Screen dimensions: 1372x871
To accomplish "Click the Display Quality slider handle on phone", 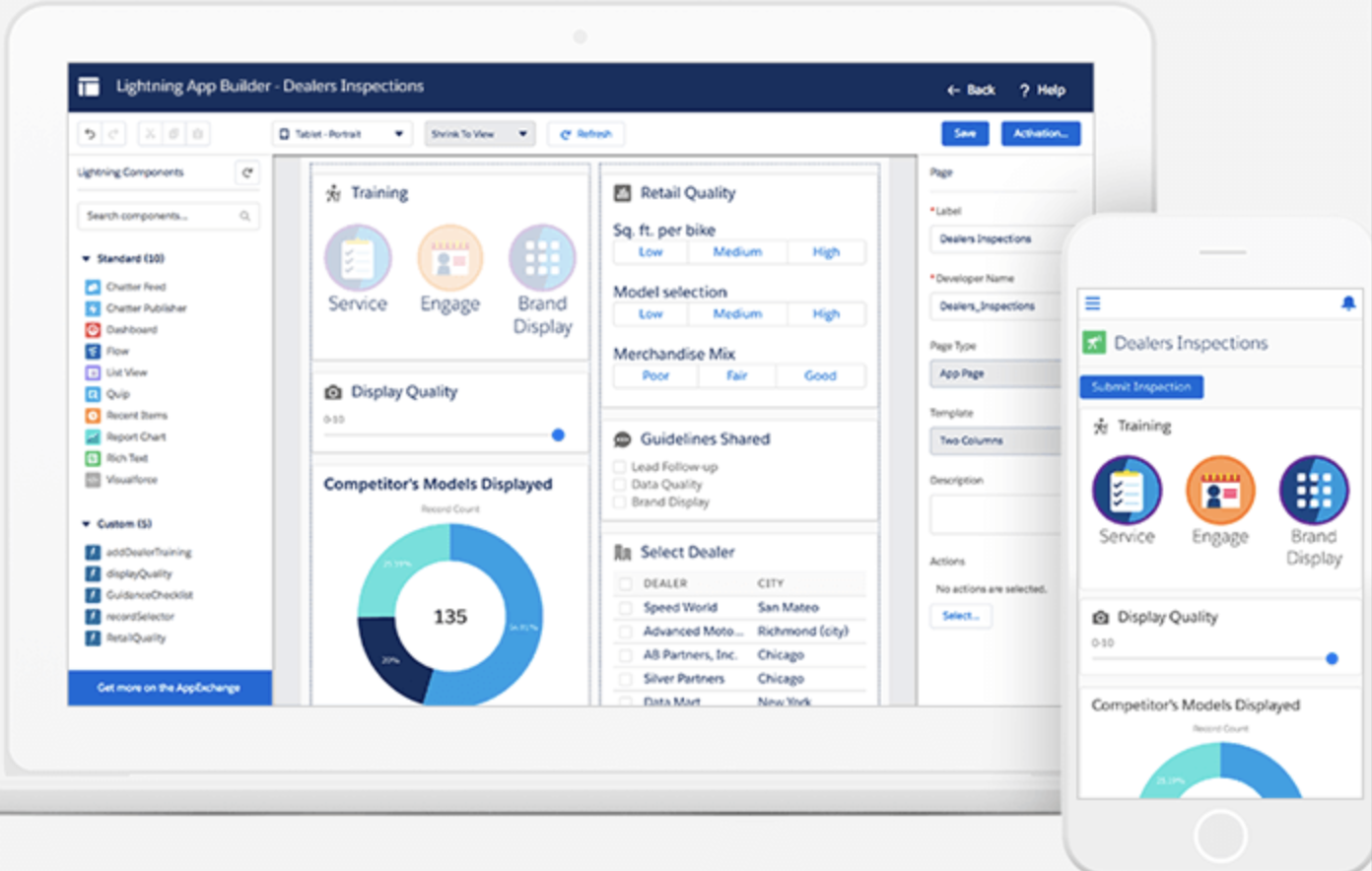I will [1332, 658].
